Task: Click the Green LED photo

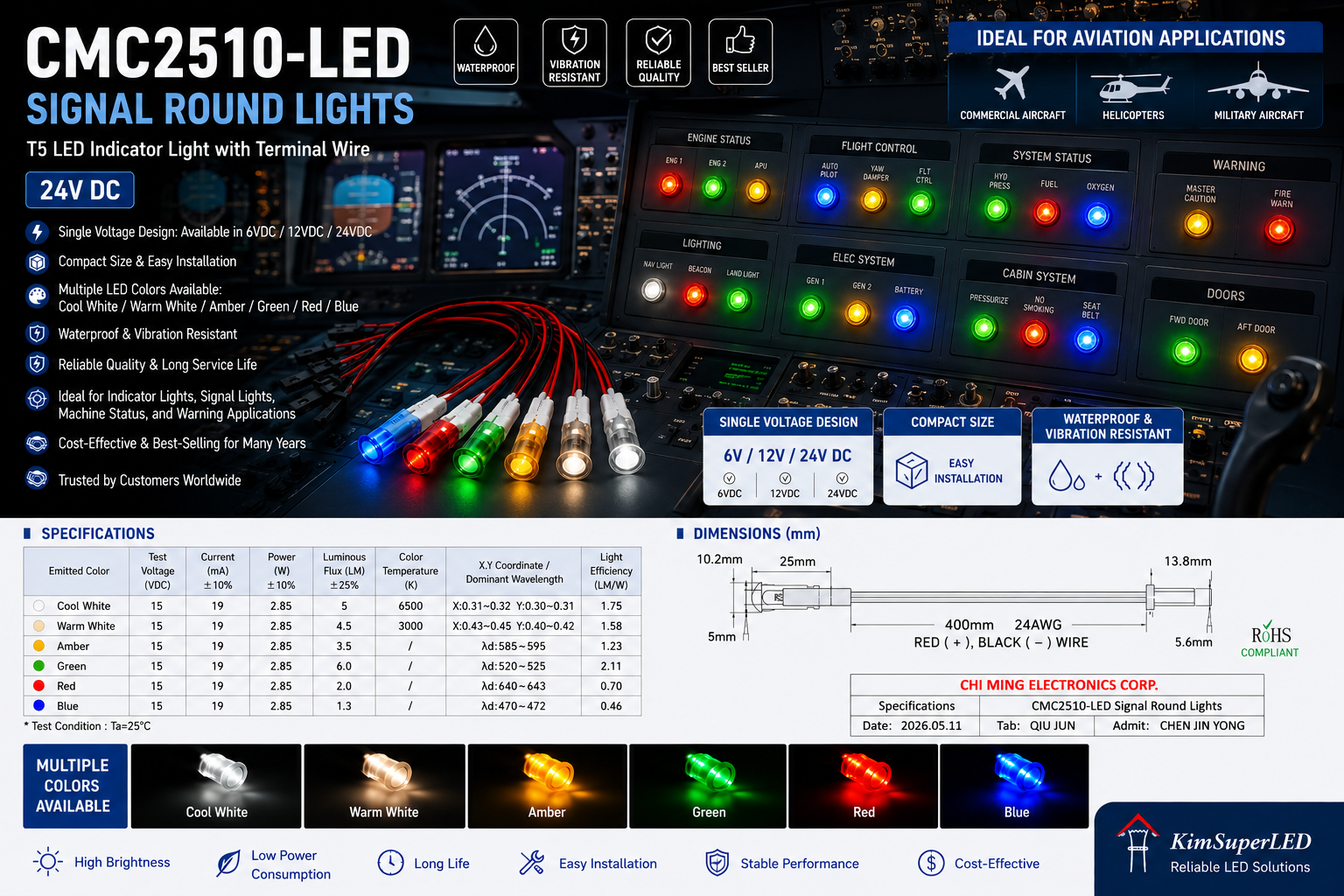Action: pos(709,786)
